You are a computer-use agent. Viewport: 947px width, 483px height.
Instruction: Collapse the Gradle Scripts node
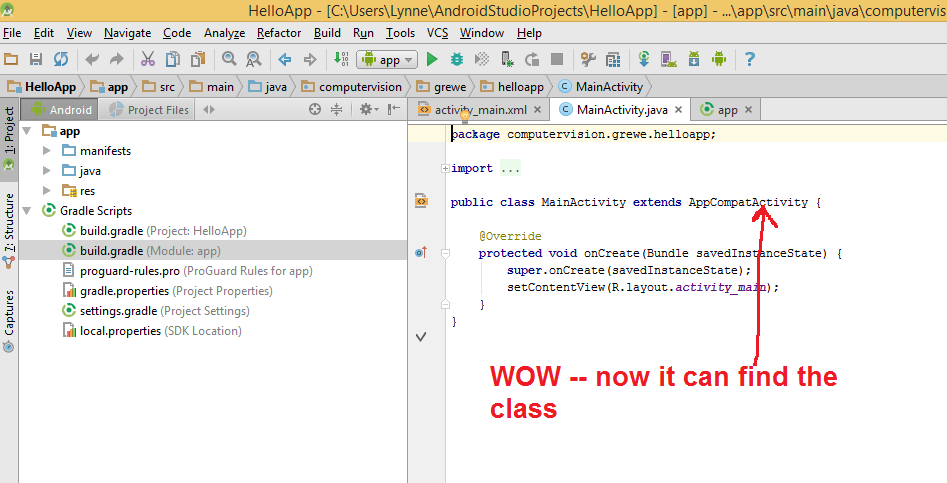click(26, 211)
